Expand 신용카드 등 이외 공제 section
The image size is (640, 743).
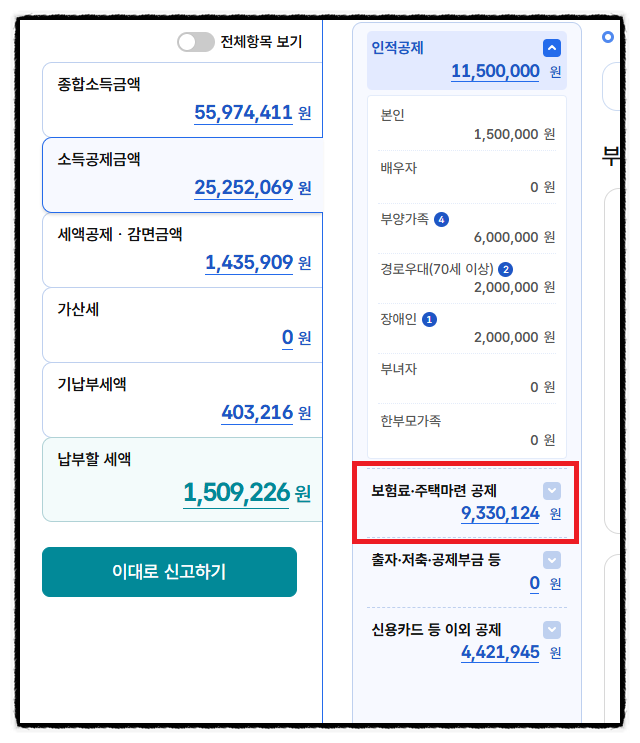pos(551,630)
